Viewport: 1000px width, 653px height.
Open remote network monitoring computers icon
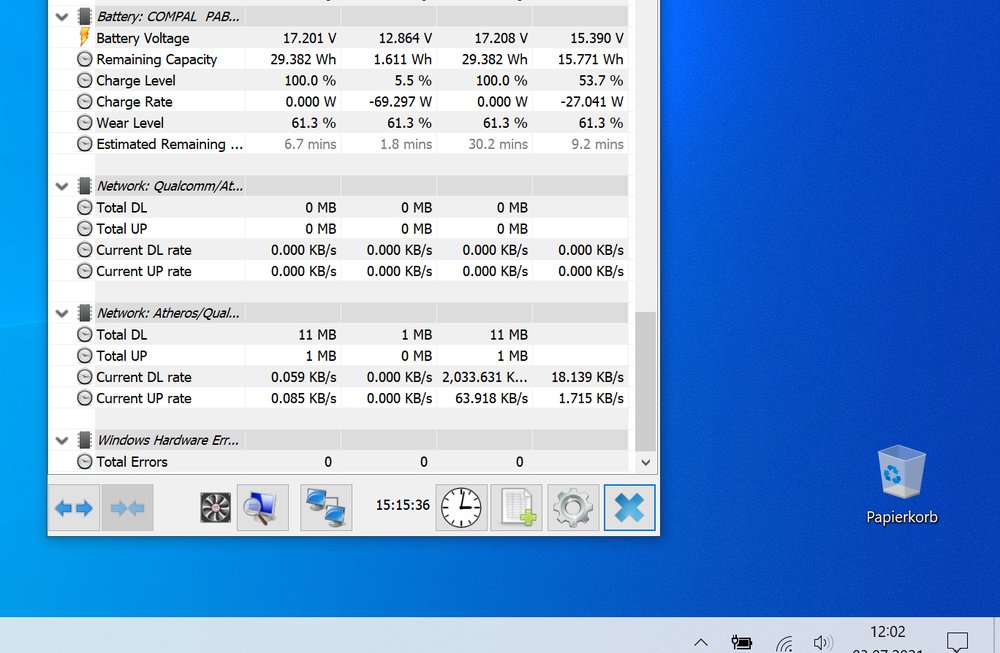coord(326,508)
